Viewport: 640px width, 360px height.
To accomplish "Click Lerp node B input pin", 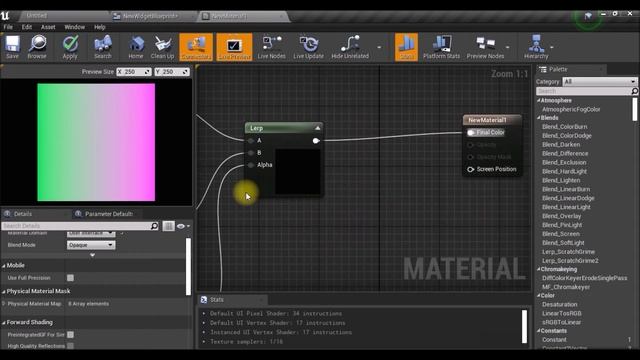I will coord(251,153).
